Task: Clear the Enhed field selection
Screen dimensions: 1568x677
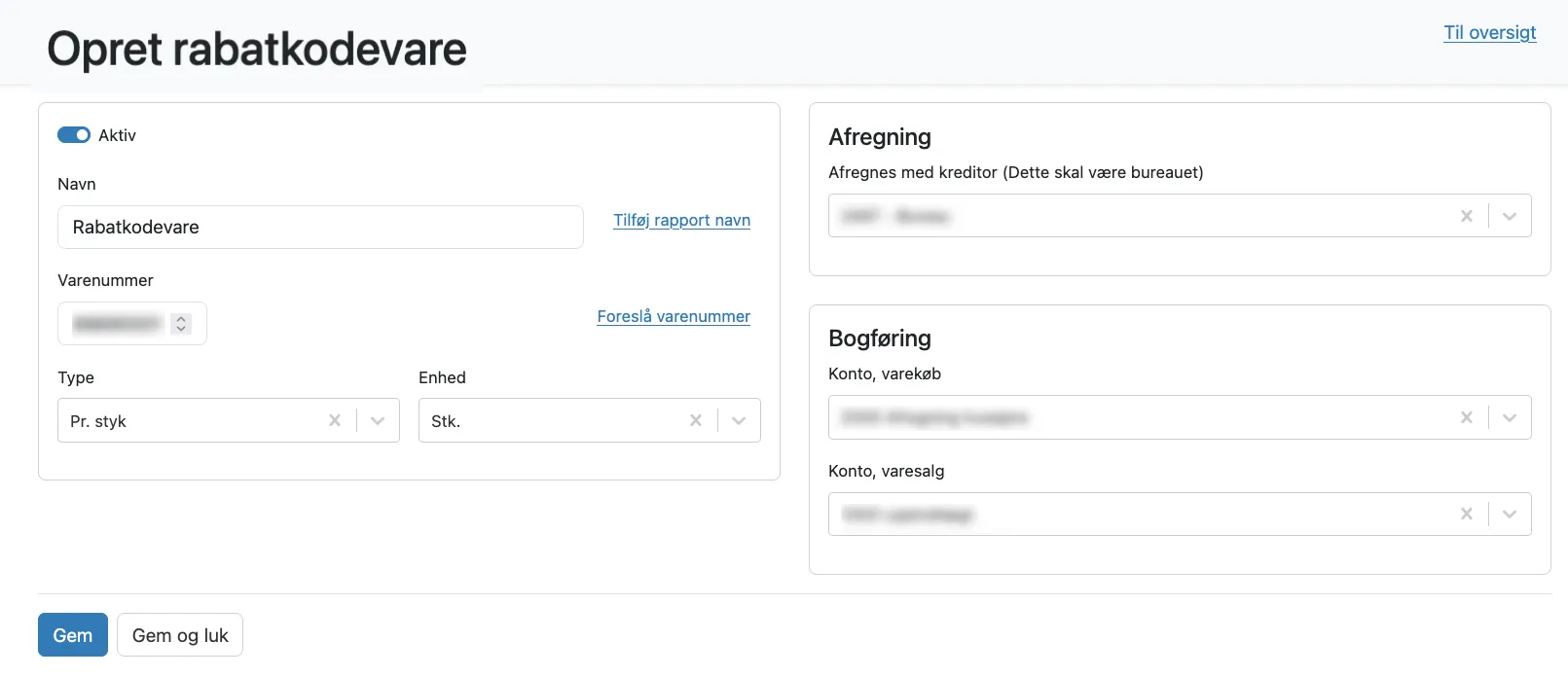Action: point(696,420)
